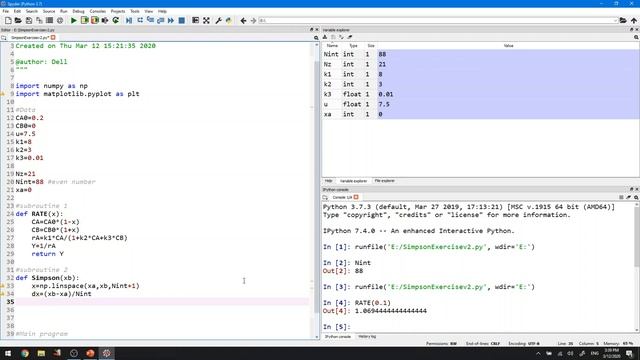The image size is (640, 360).
Task: Select the IPython console bottom tab
Action: (338, 337)
